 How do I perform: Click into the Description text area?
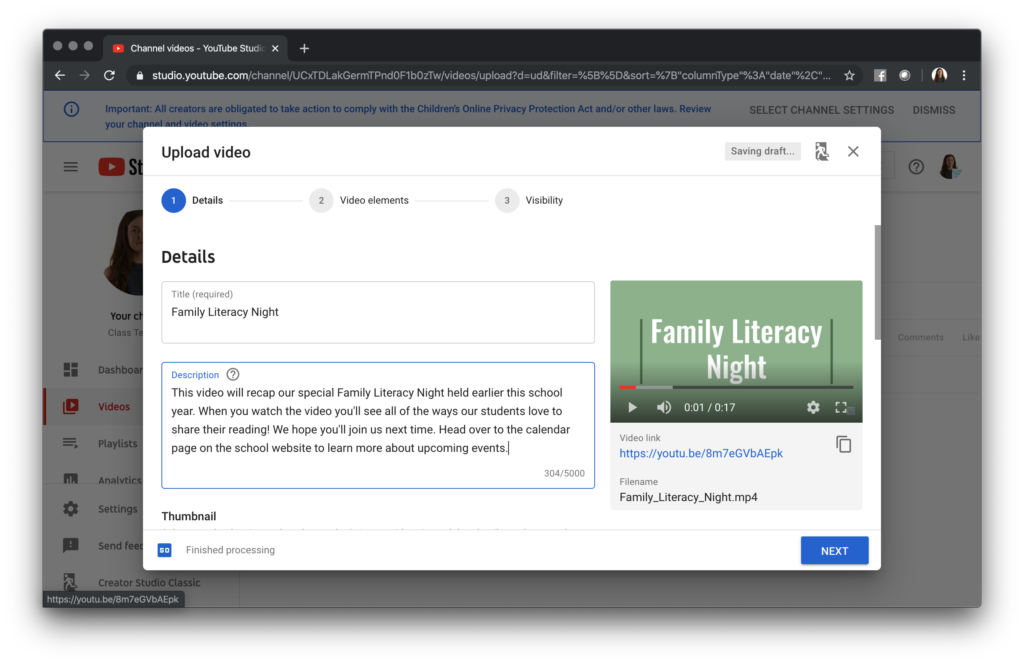(378, 425)
